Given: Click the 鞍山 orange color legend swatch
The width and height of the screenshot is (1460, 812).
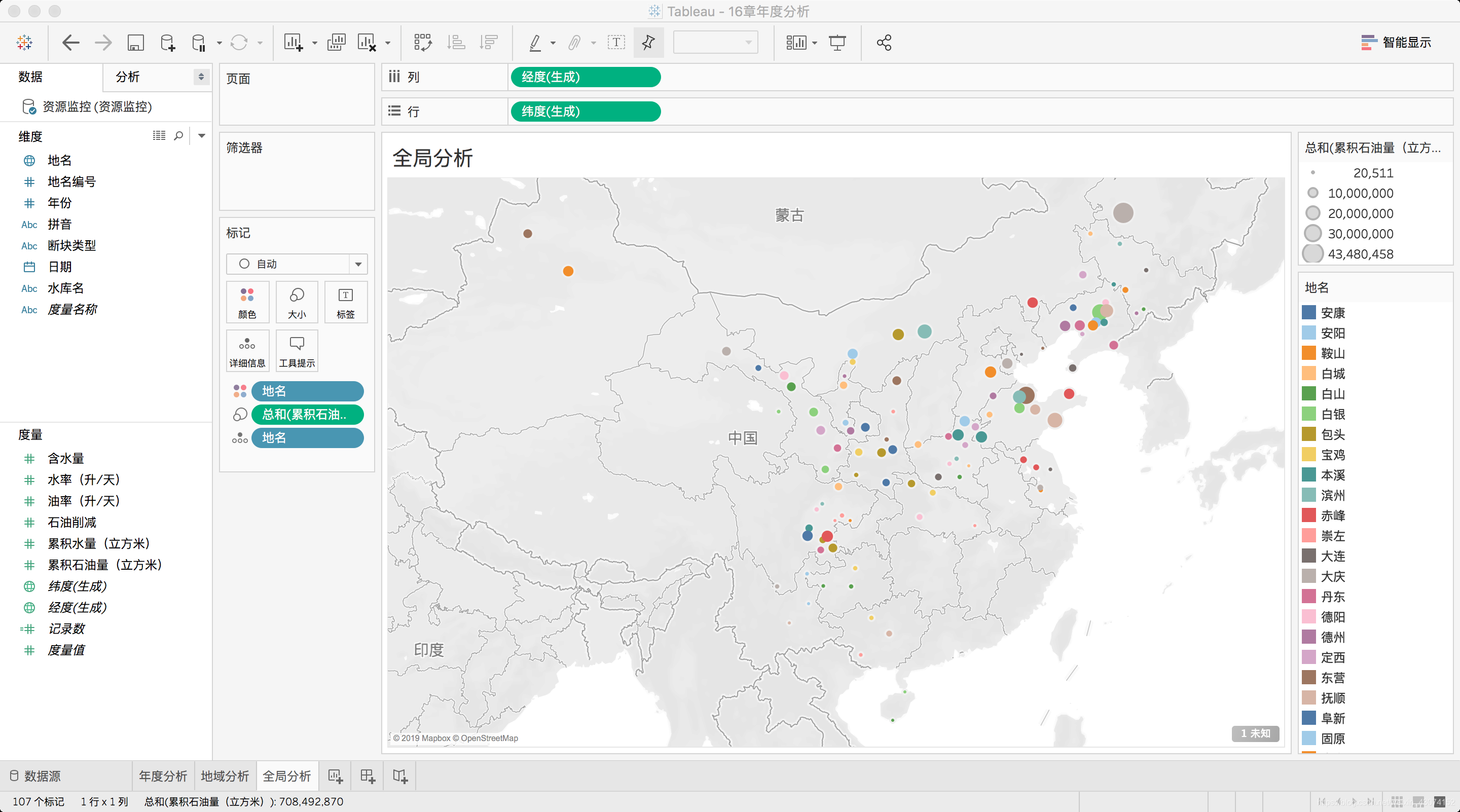Looking at the screenshot, I should click(1308, 353).
